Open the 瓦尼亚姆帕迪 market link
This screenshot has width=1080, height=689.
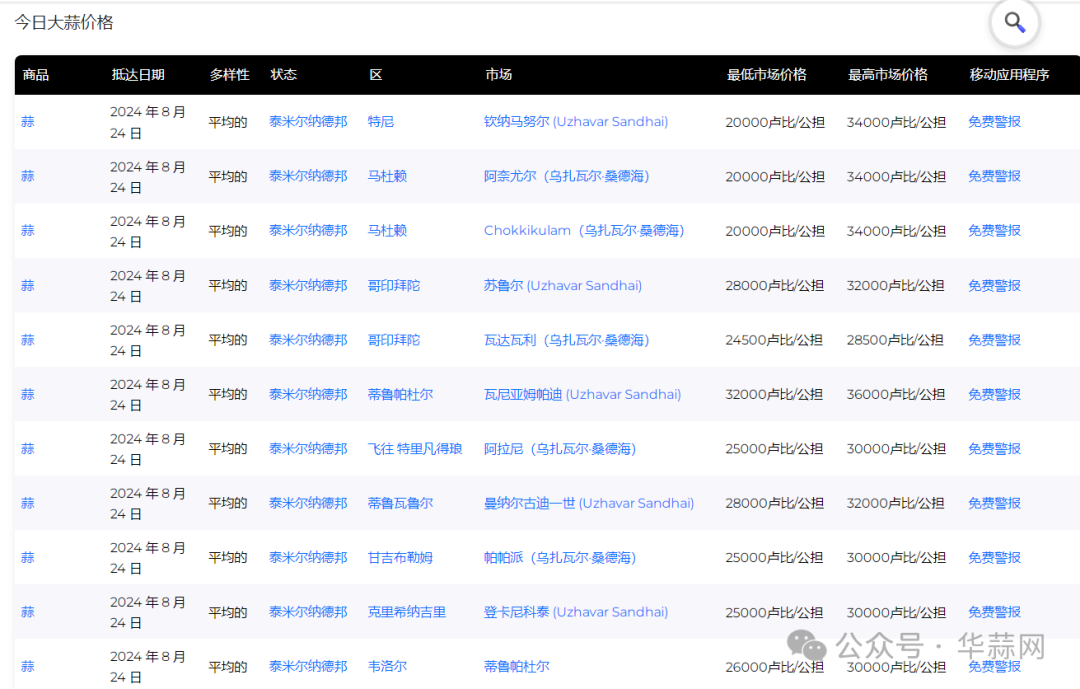coord(582,395)
